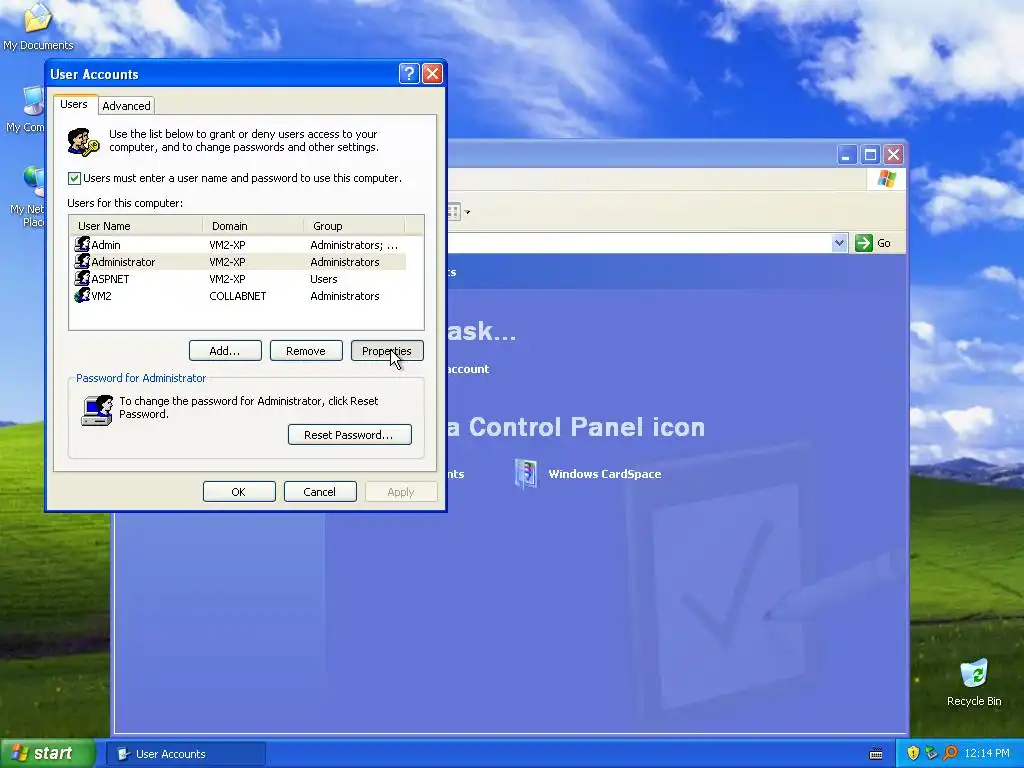Switch to the Advanced tab
Screen dimensions: 1024x768
126,106
